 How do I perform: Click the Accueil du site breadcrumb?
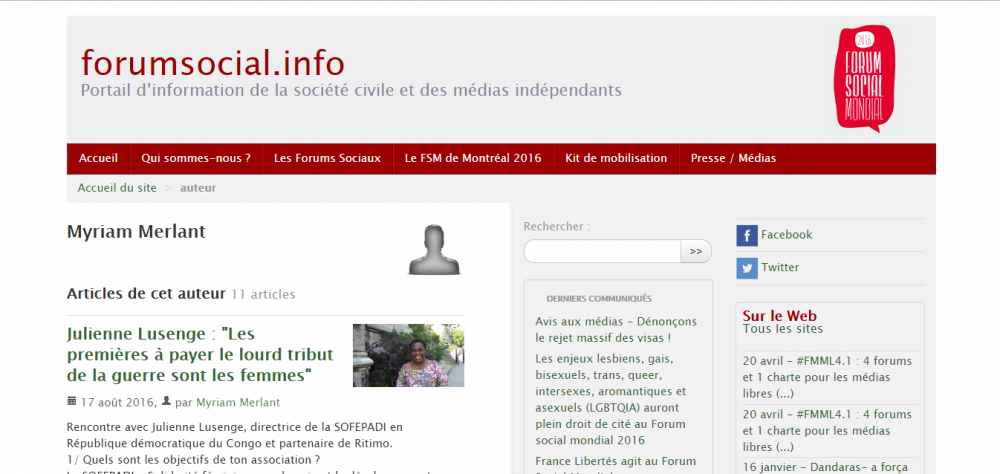117,187
